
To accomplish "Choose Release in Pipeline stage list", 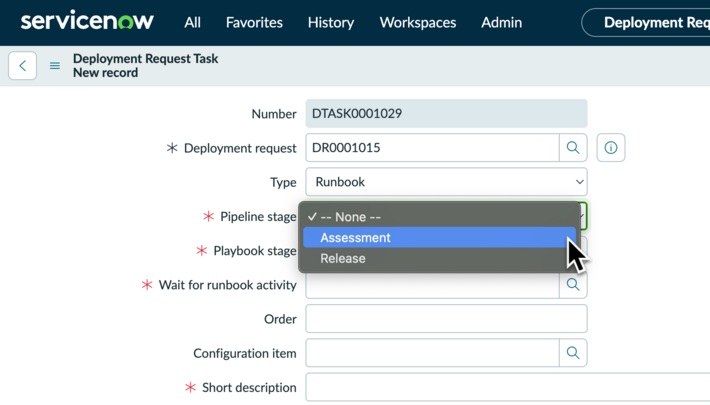I will 439,258.
